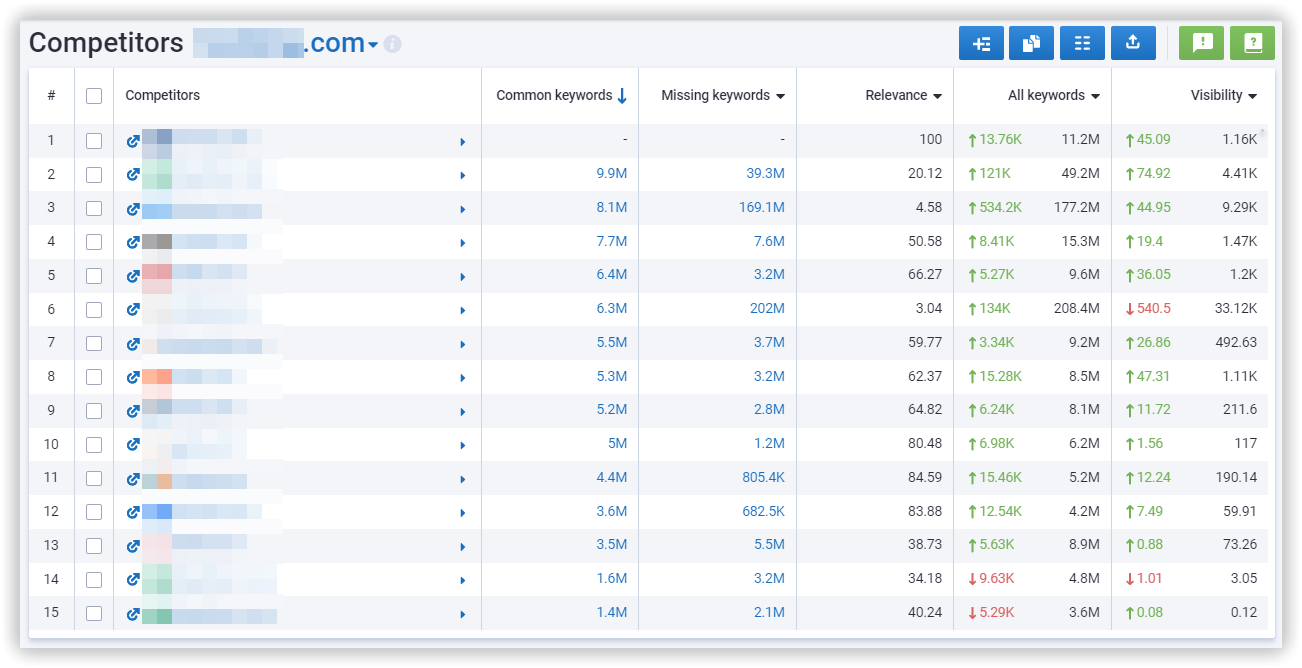Open the export report icon
This screenshot has height=668, width=1302.
pyautogui.click(x=1133, y=42)
